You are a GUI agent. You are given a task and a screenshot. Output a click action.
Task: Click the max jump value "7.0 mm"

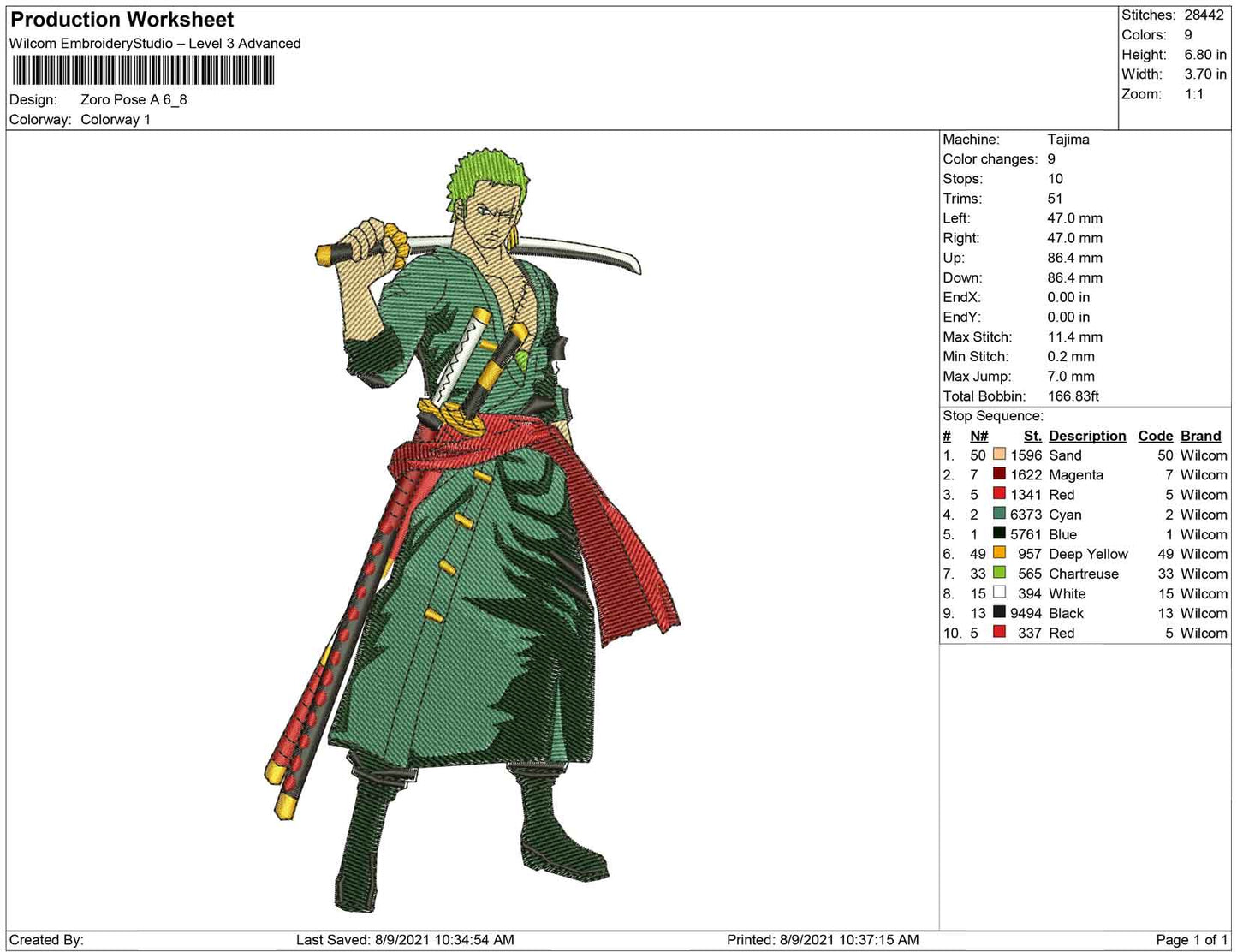click(x=1071, y=376)
